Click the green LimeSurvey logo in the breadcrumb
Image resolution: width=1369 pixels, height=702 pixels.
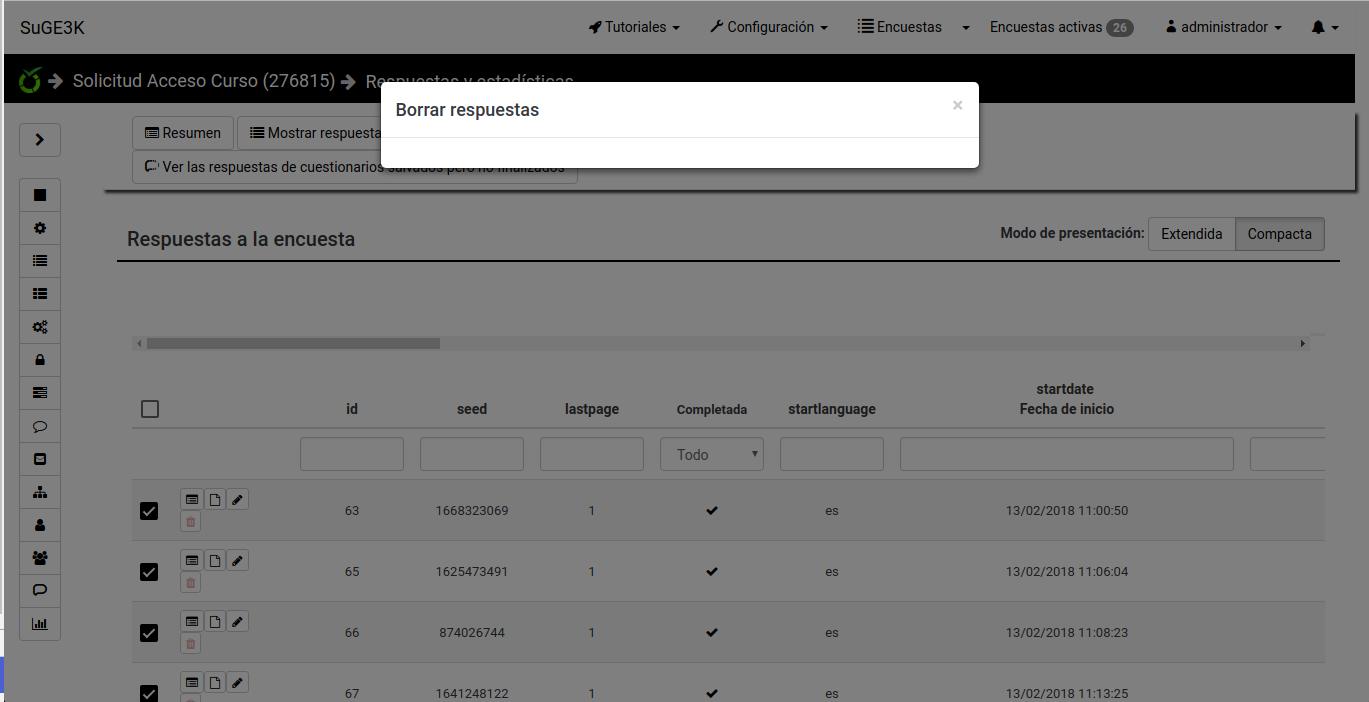[x=30, y=81]
